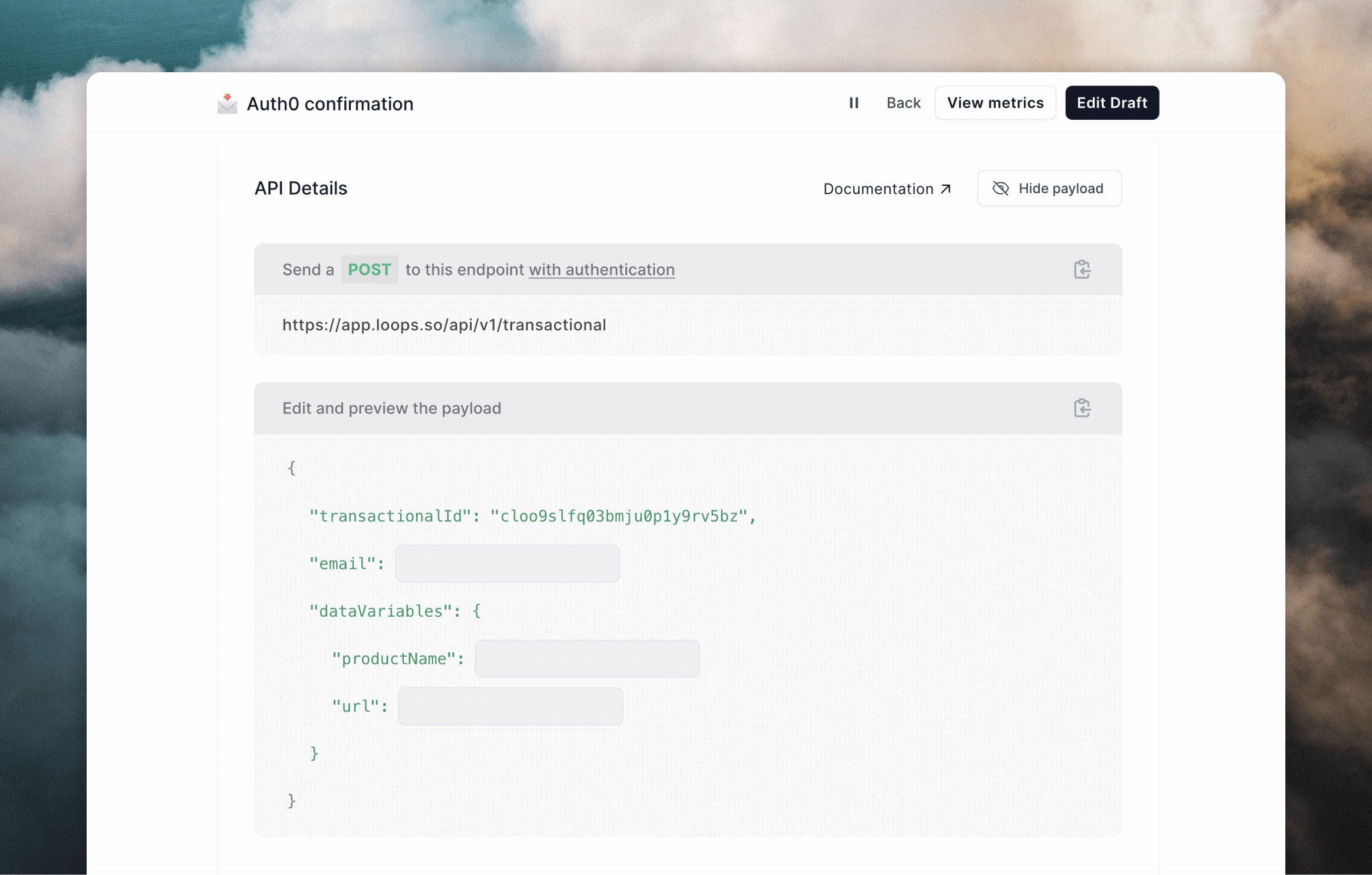The width and height of the screenshot is (1372, 875).
Task: Click the POST method badge
Action: pyautogui.click(x=369, y=270)
